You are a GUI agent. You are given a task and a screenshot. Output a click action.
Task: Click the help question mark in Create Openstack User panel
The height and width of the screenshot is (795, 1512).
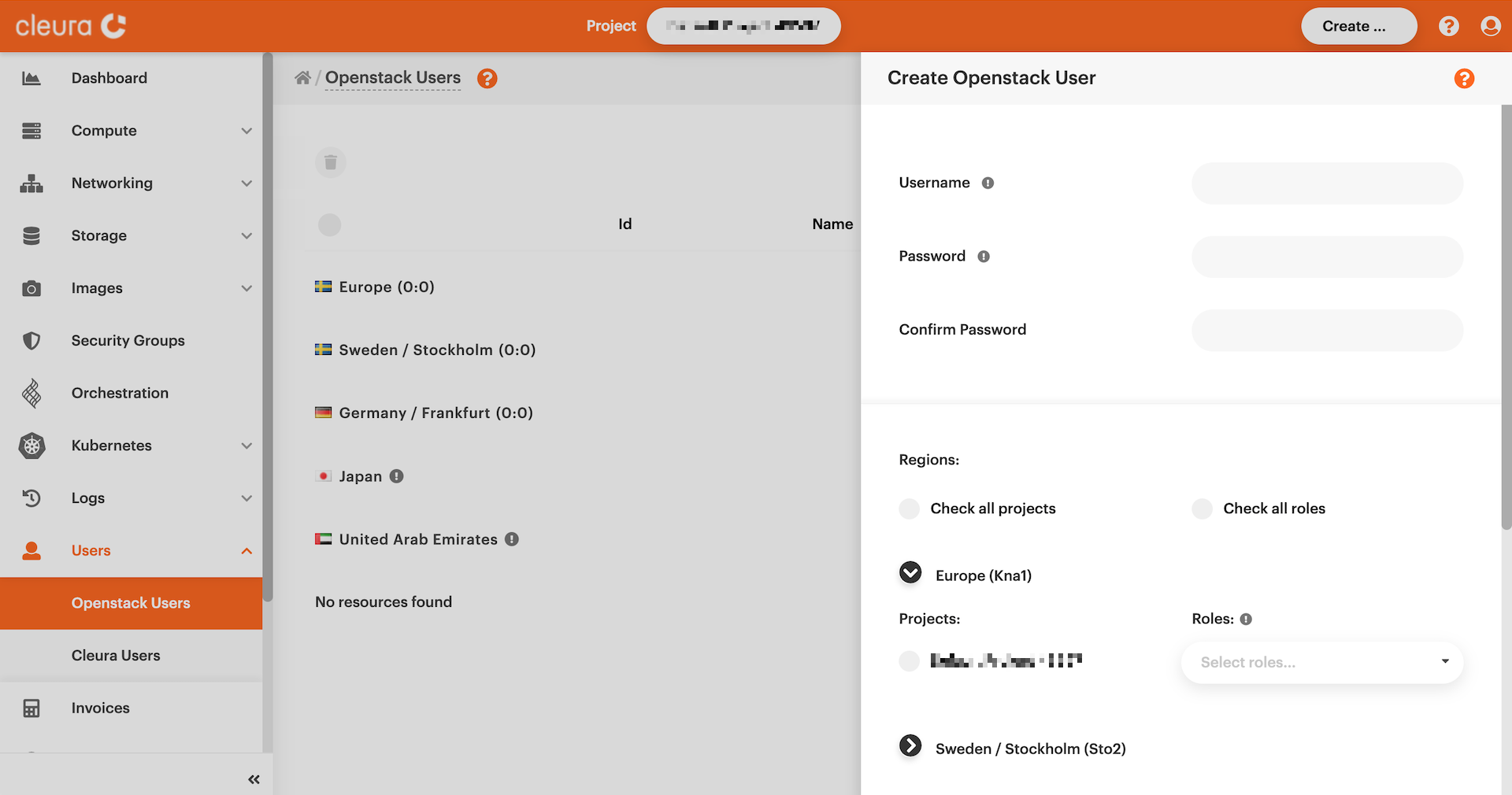1464,79
